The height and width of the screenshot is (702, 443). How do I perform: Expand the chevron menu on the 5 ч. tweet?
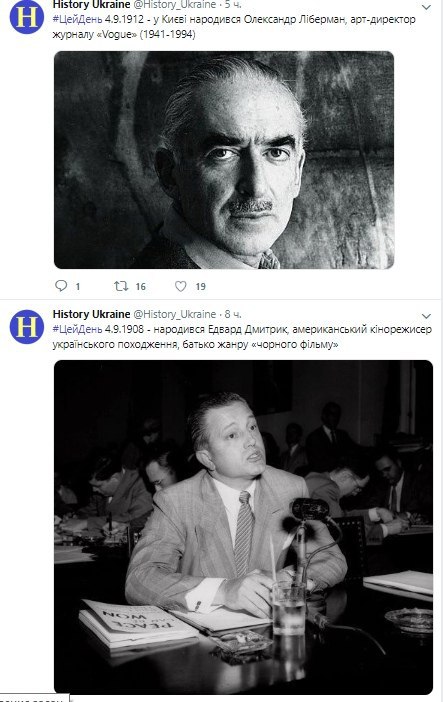[x=426, y=7]
